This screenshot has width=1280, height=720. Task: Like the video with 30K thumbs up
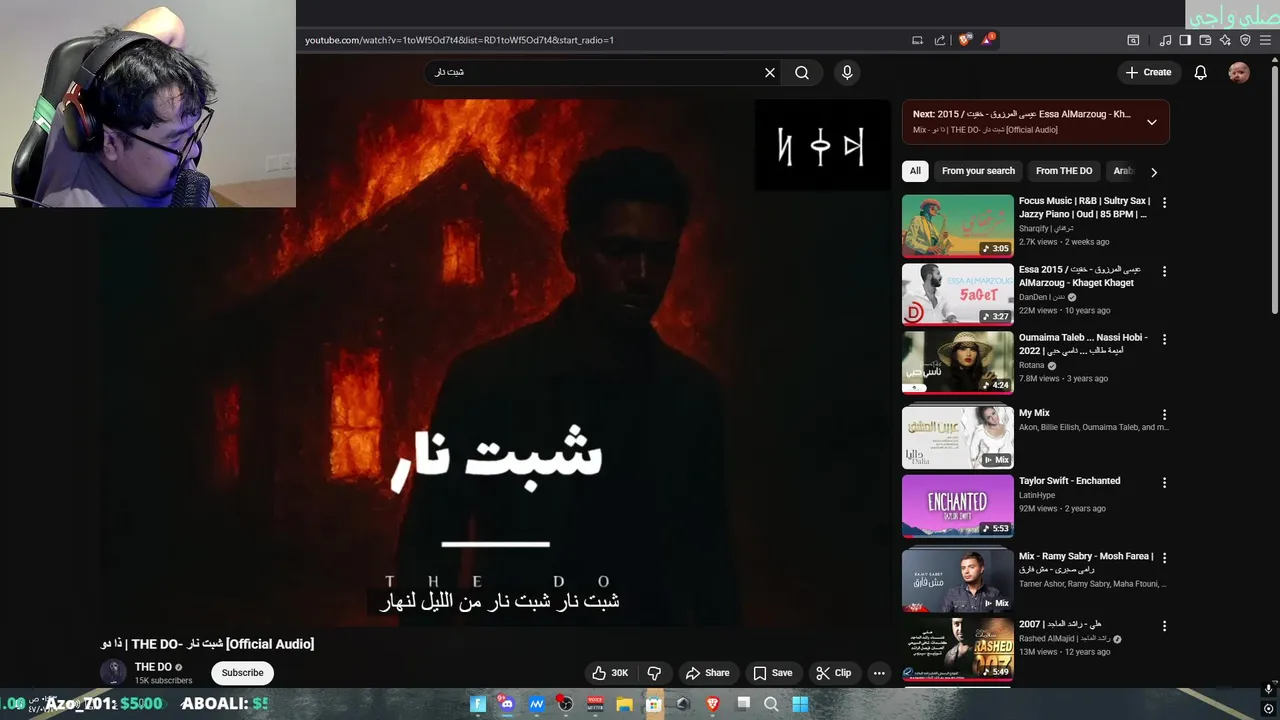[x=610, y=673]
